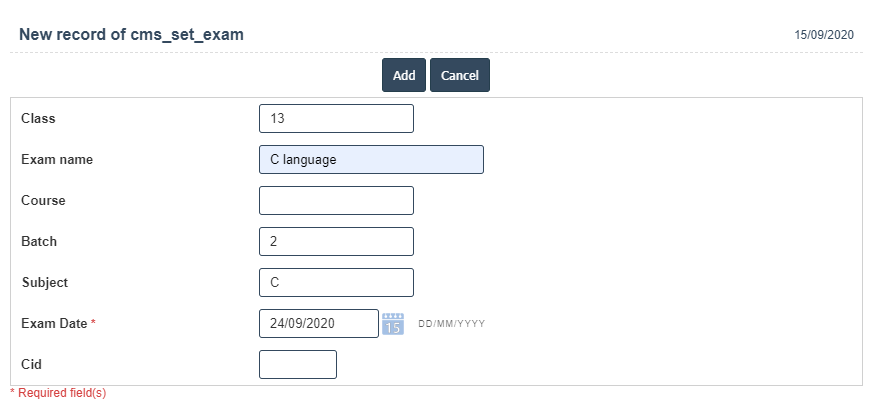Focus the Class input field
This screenshot has width=873, height=413.
[x=336, y=118]
